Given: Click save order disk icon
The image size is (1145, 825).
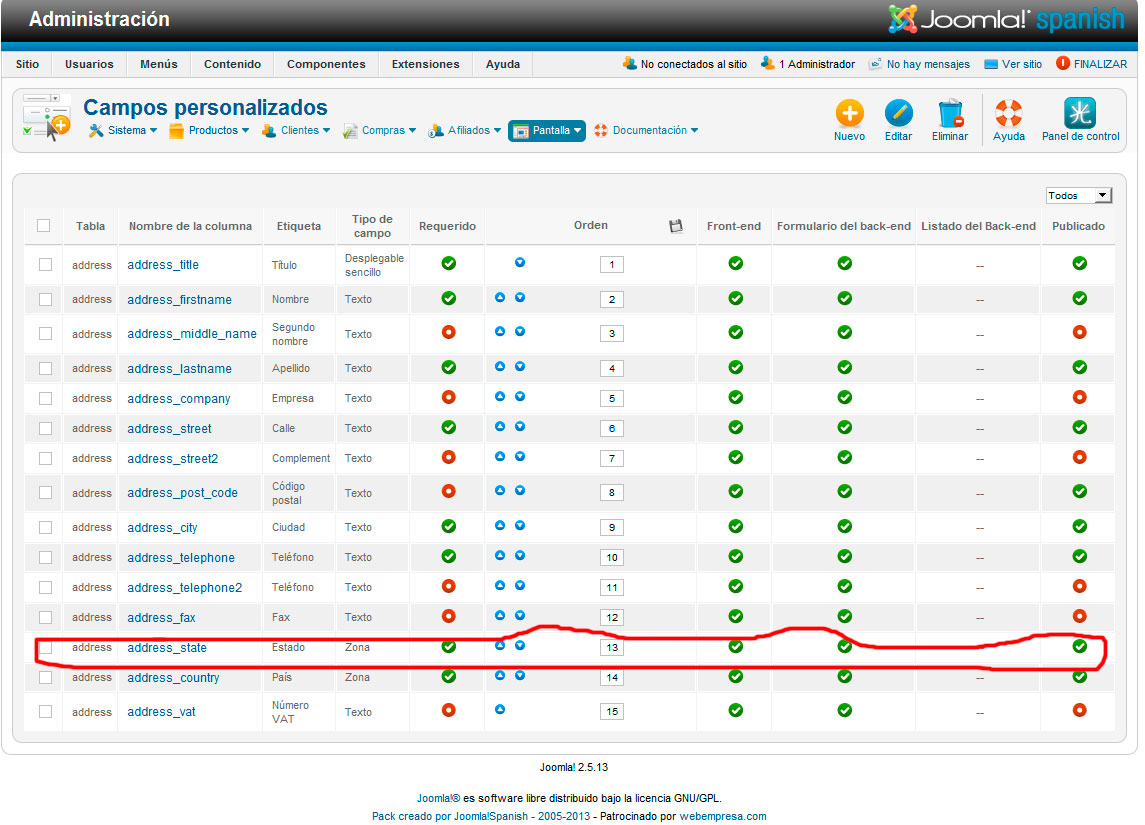Looking at the screenshot, I should pos(676,226).
